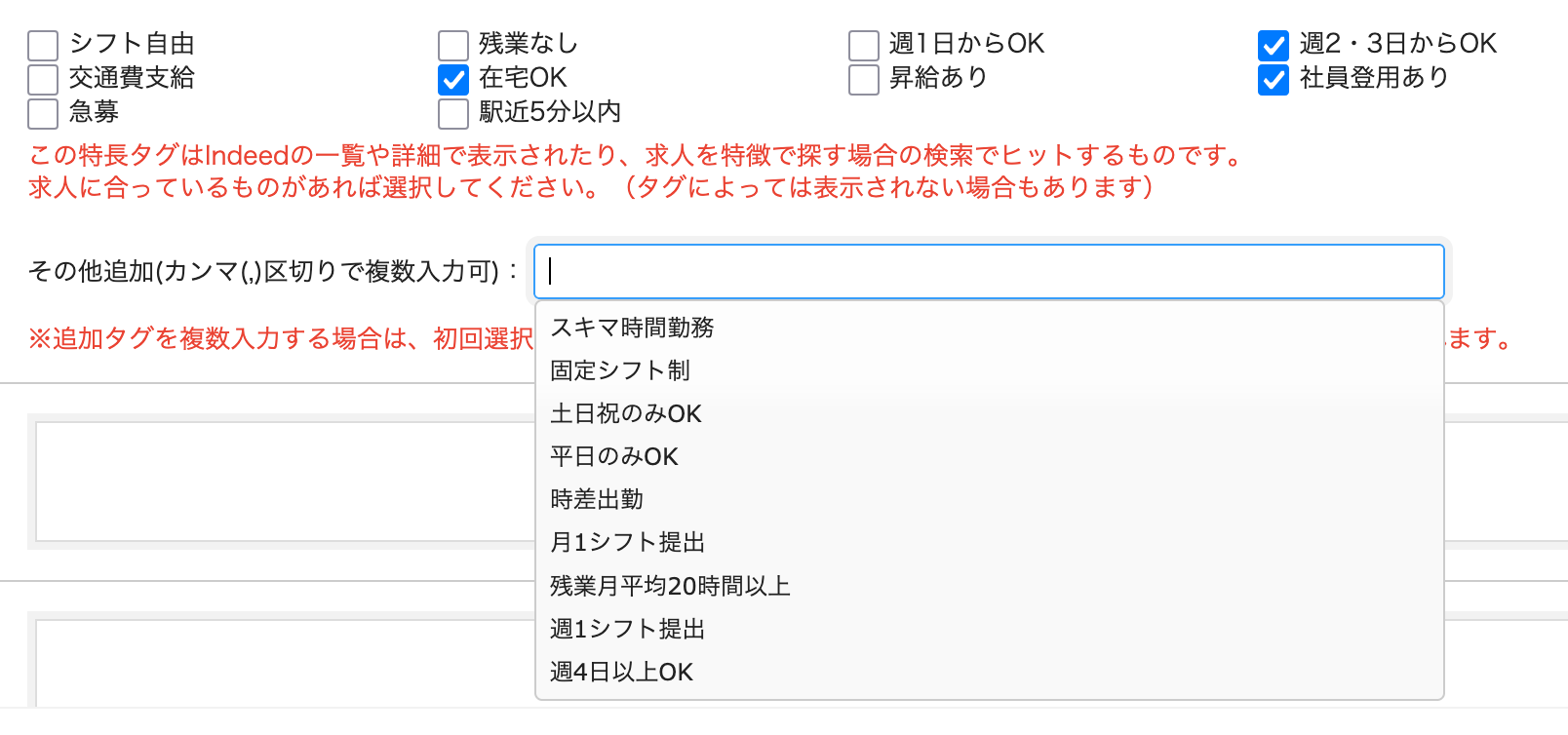
Task: Tick the 急募 checkbox
Action: coord(43,113)
